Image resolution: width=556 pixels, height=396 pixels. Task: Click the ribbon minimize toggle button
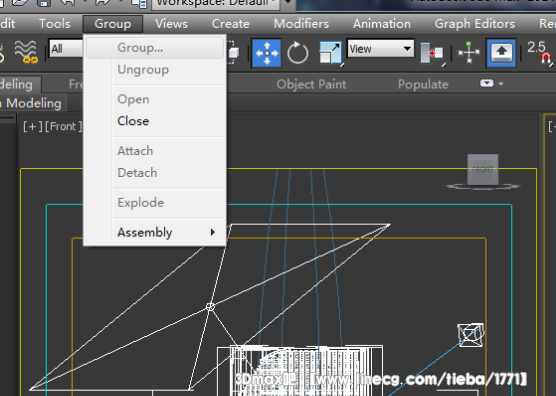(x=486, y=83)
